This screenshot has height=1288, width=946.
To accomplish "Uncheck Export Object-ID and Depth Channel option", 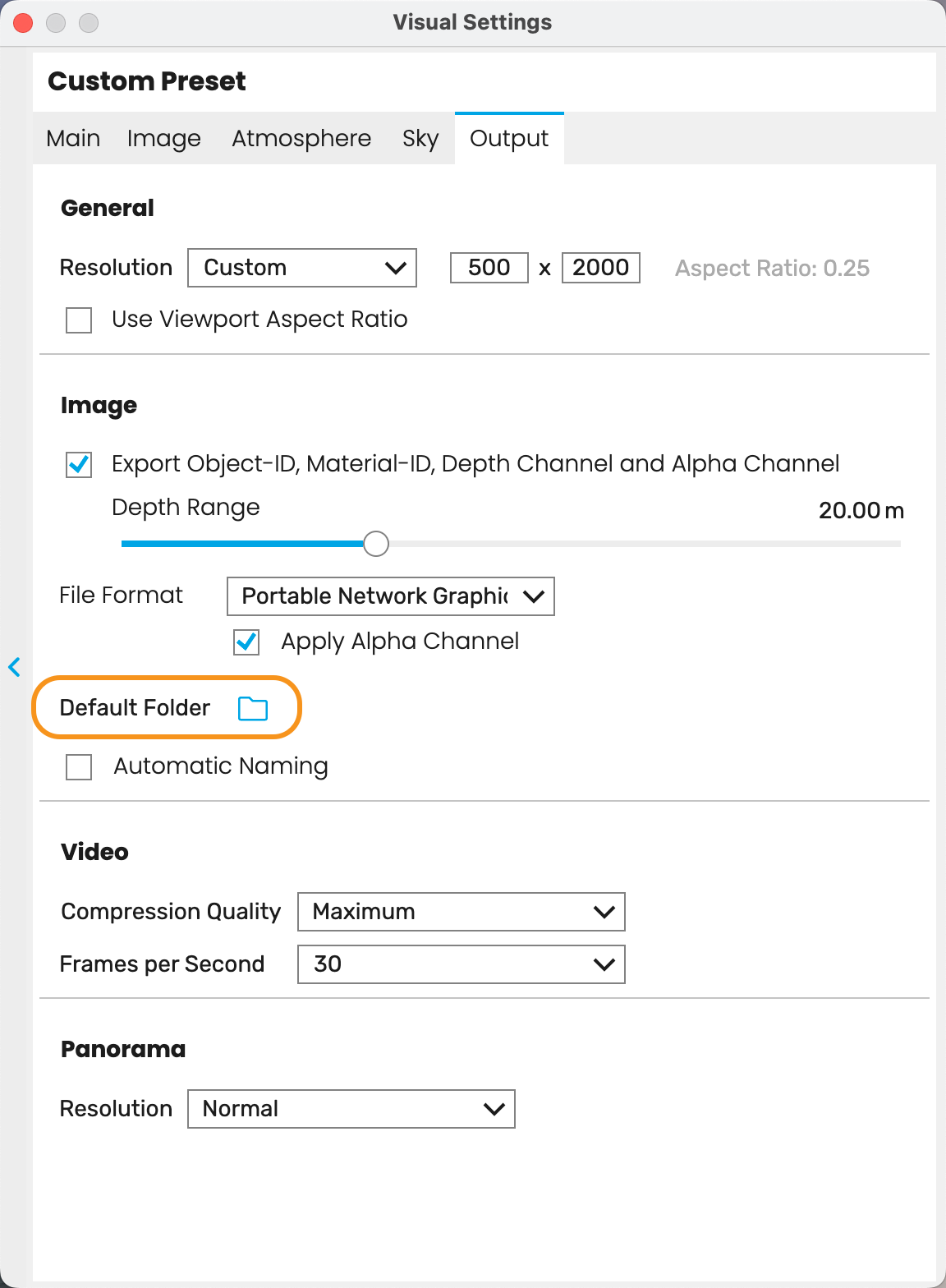I will 79,464.
